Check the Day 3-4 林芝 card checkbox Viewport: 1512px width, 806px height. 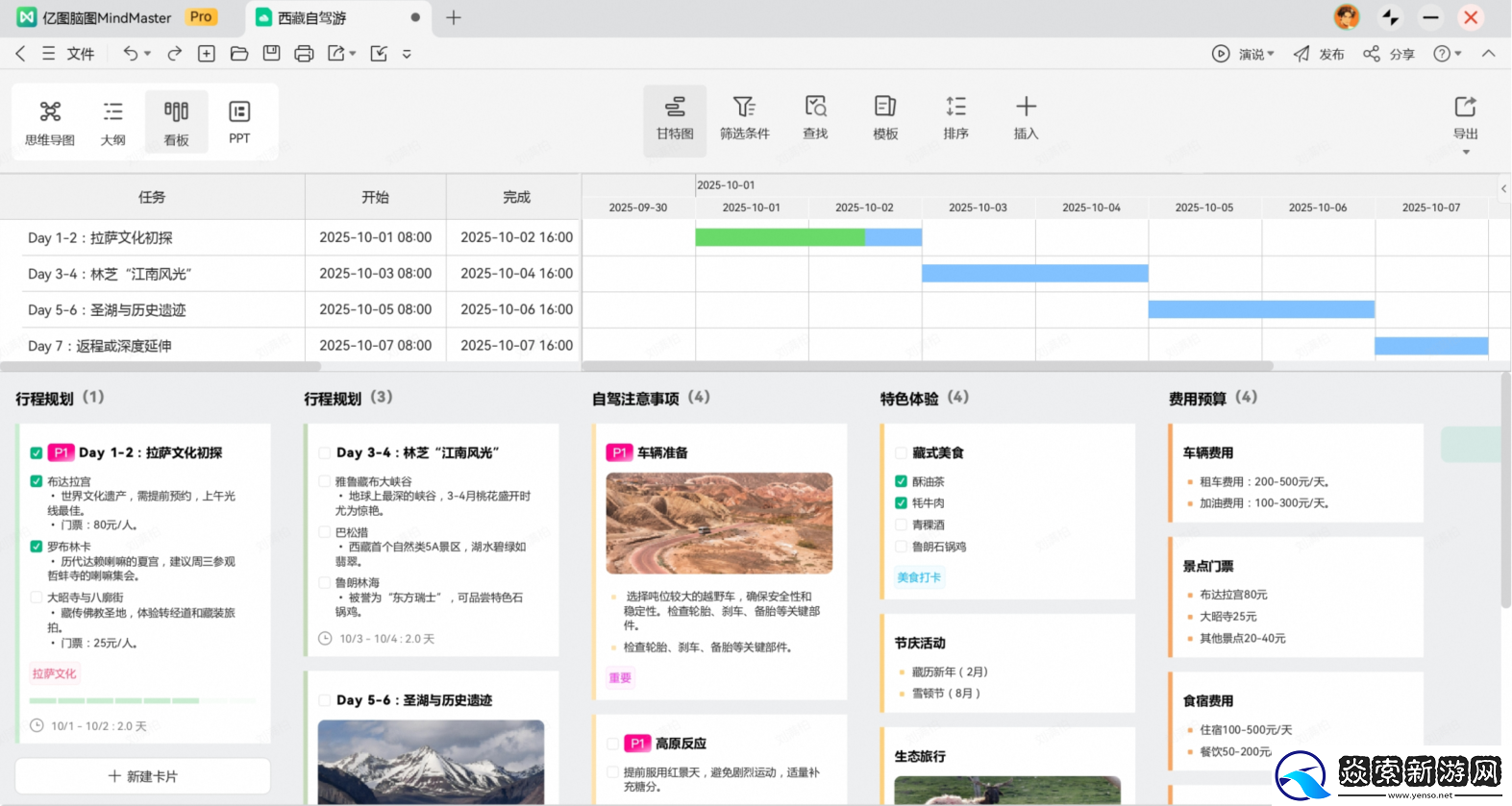[x=325, y=452]
